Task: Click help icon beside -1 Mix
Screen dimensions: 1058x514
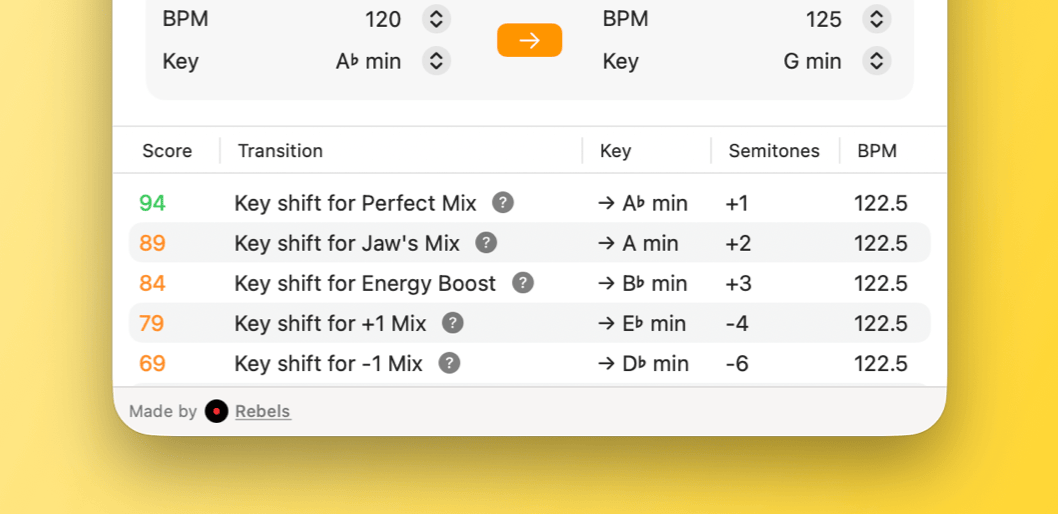Action: pos(450,363)
